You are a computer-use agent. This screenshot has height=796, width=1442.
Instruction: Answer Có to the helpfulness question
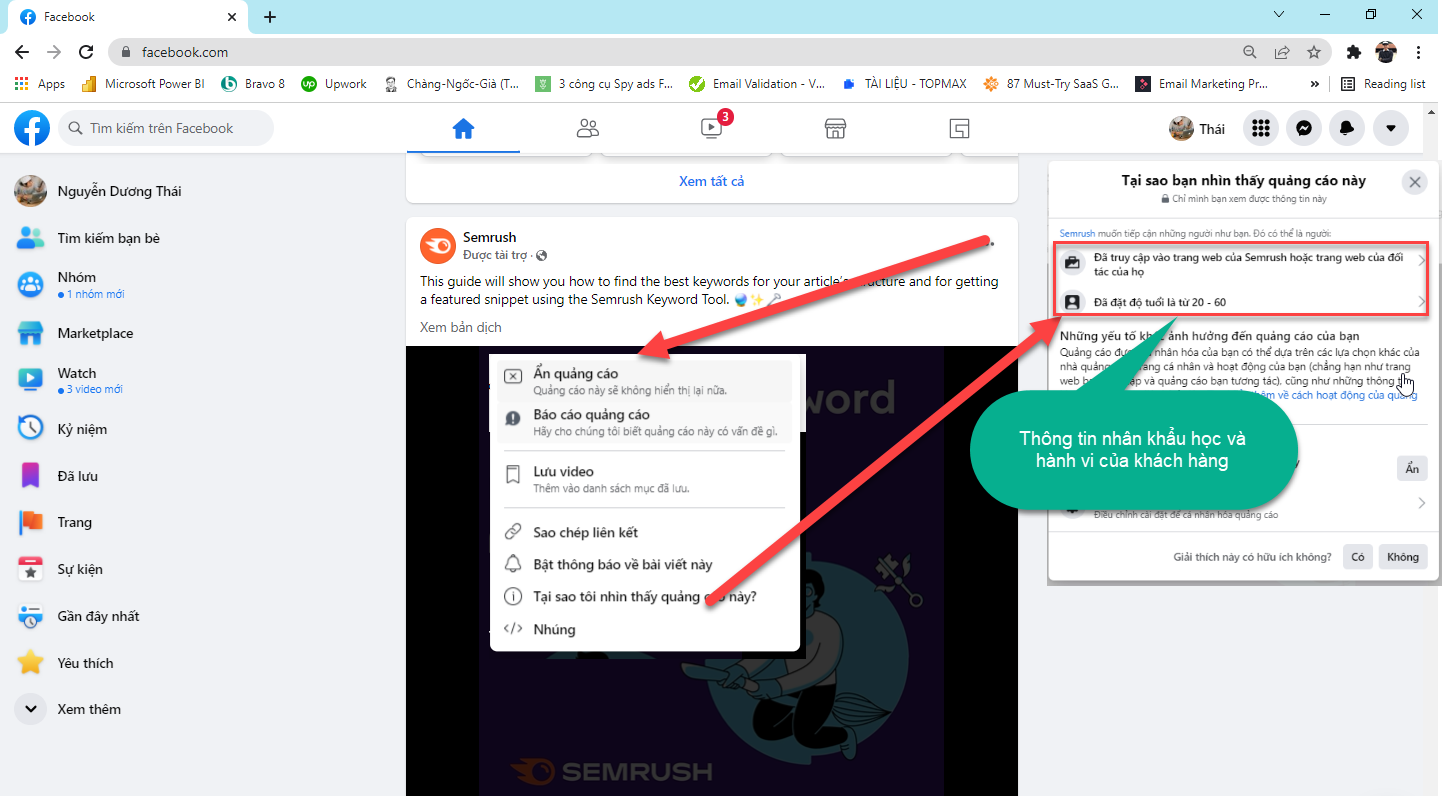click(x=1357, y=557)
